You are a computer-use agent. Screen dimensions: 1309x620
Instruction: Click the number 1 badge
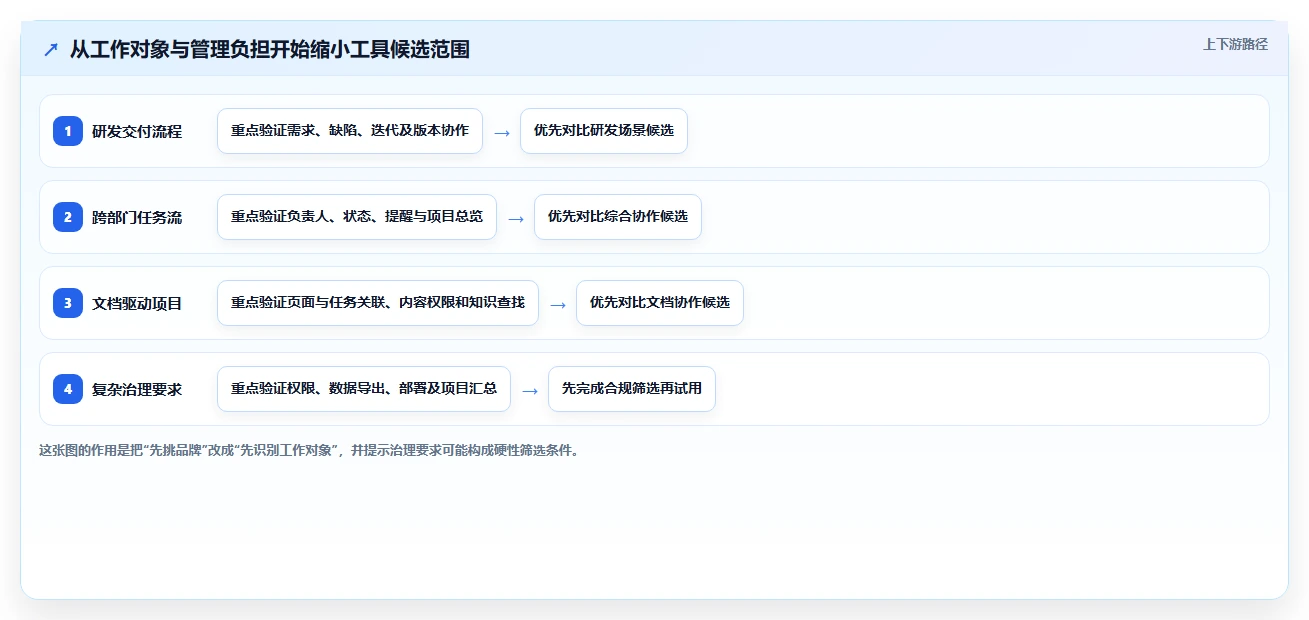pos(68,131)
